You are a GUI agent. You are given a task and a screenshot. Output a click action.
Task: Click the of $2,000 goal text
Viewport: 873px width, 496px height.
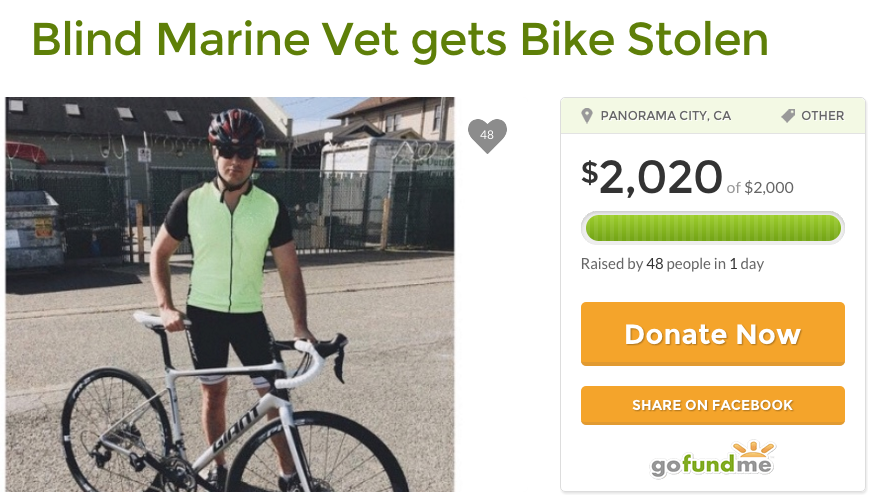tap(760, 188)
